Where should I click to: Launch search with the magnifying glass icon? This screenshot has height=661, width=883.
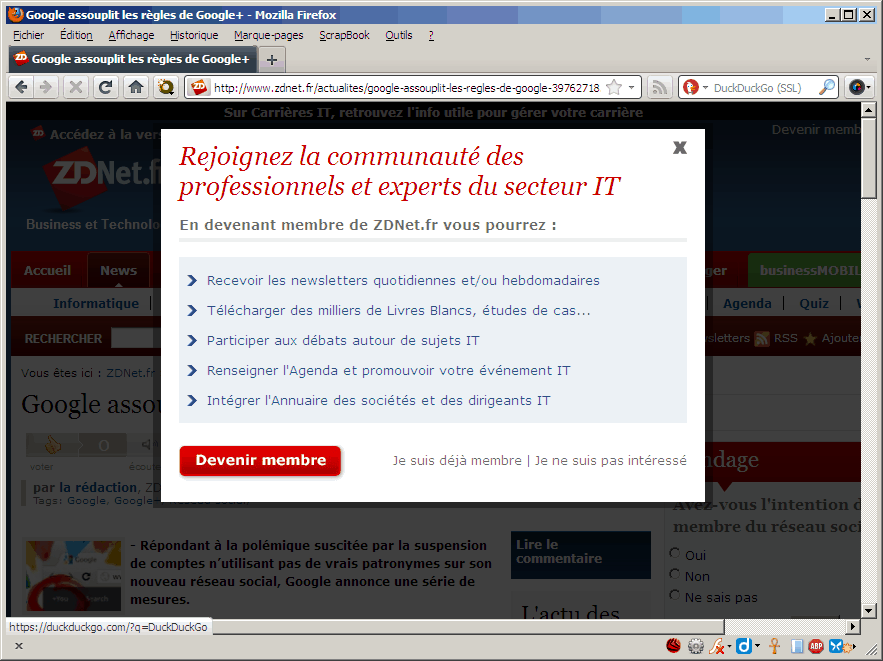tap(826, 87)
